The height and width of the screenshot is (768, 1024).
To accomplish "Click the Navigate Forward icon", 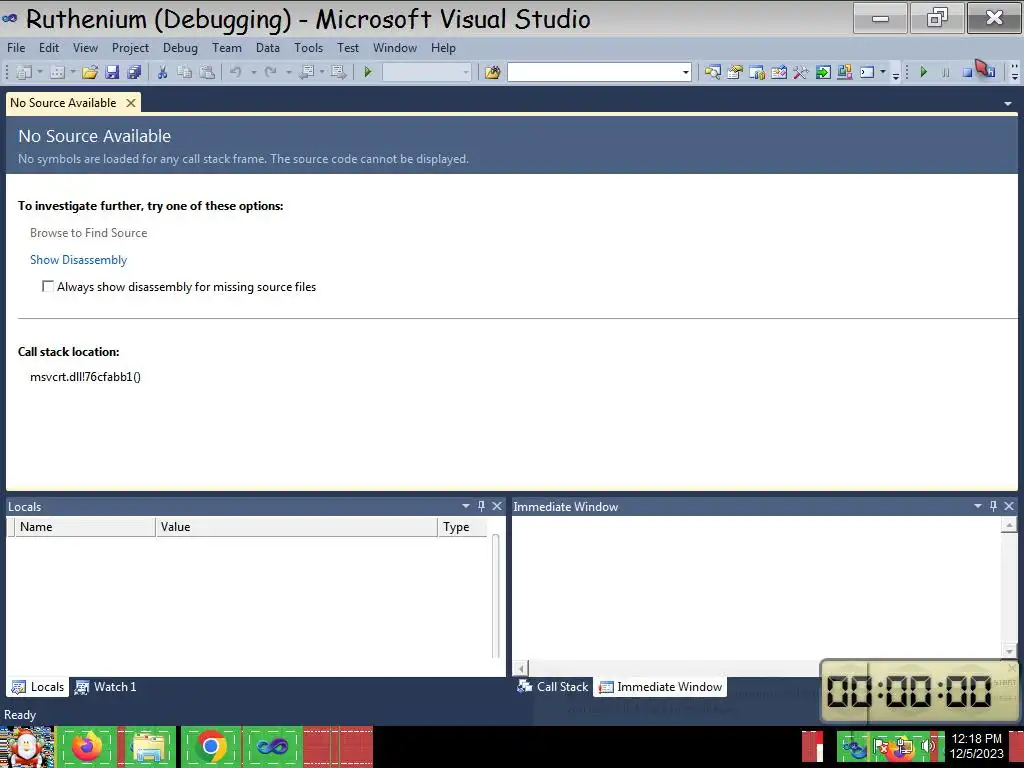I will pos(338,72).
